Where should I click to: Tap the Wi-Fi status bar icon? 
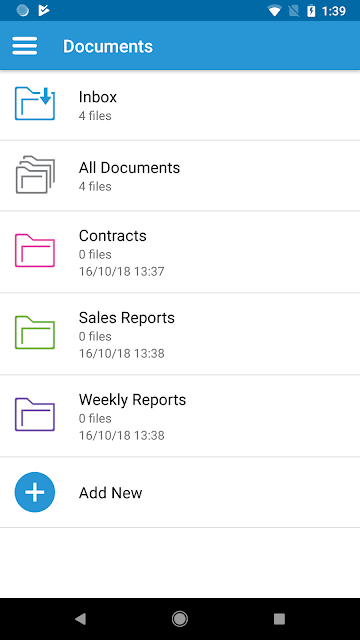[x=274, y=11]
